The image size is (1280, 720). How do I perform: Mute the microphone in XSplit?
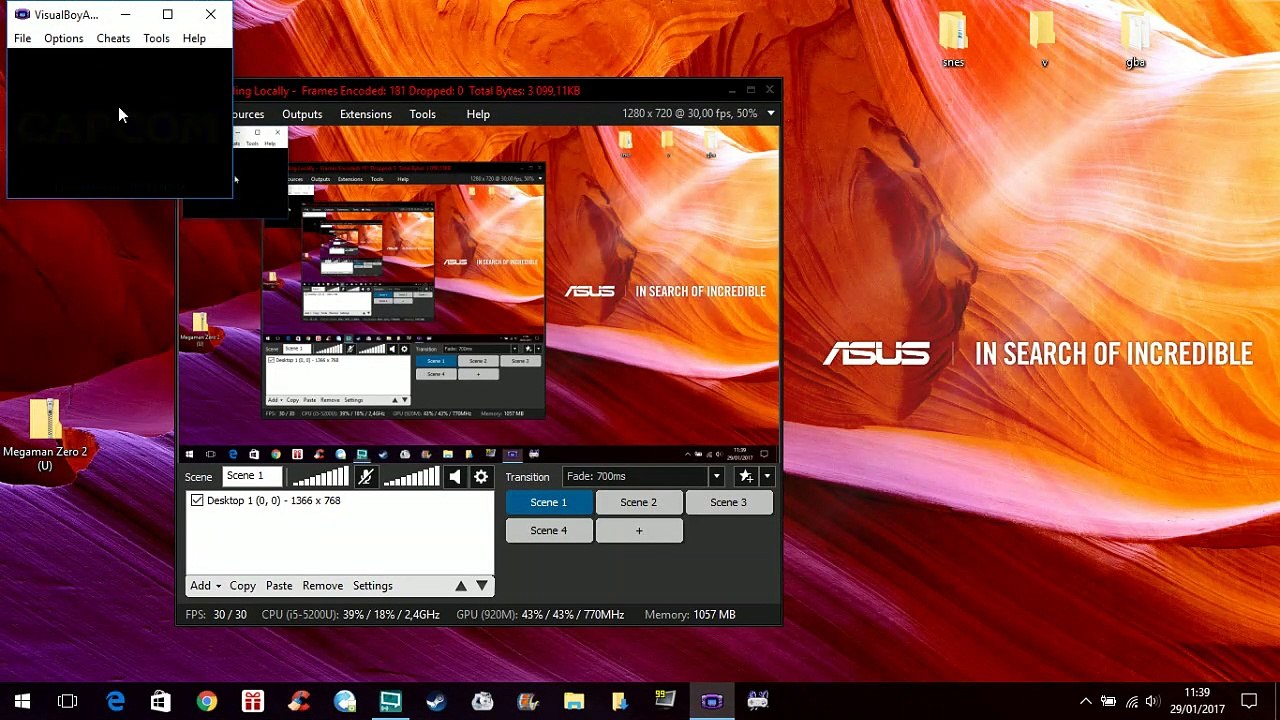[x=366, y=477]
